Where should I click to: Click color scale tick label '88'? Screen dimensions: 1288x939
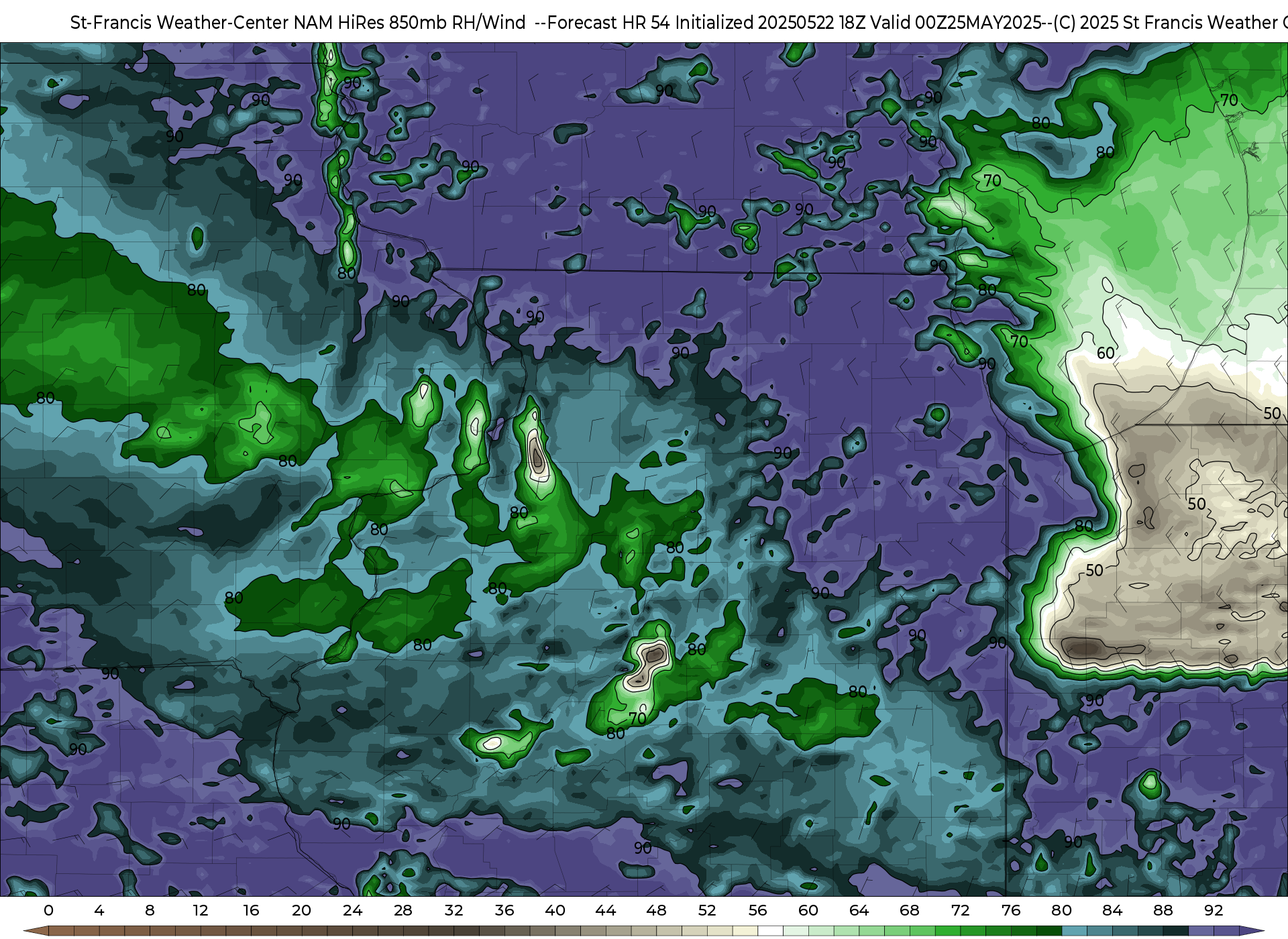(x=1163, y=911)
